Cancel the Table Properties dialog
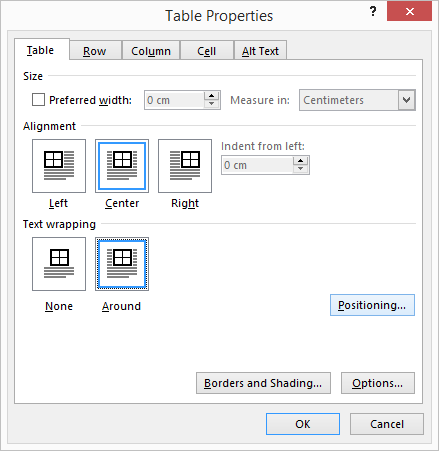The image size is (439, 451). (387, 424)
